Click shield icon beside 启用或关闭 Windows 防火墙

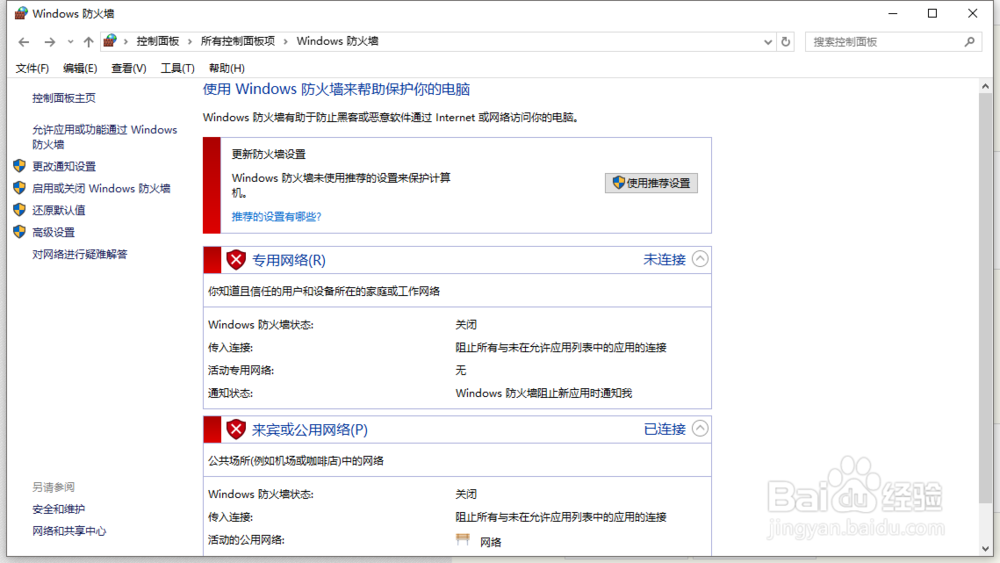pos(19,188)
